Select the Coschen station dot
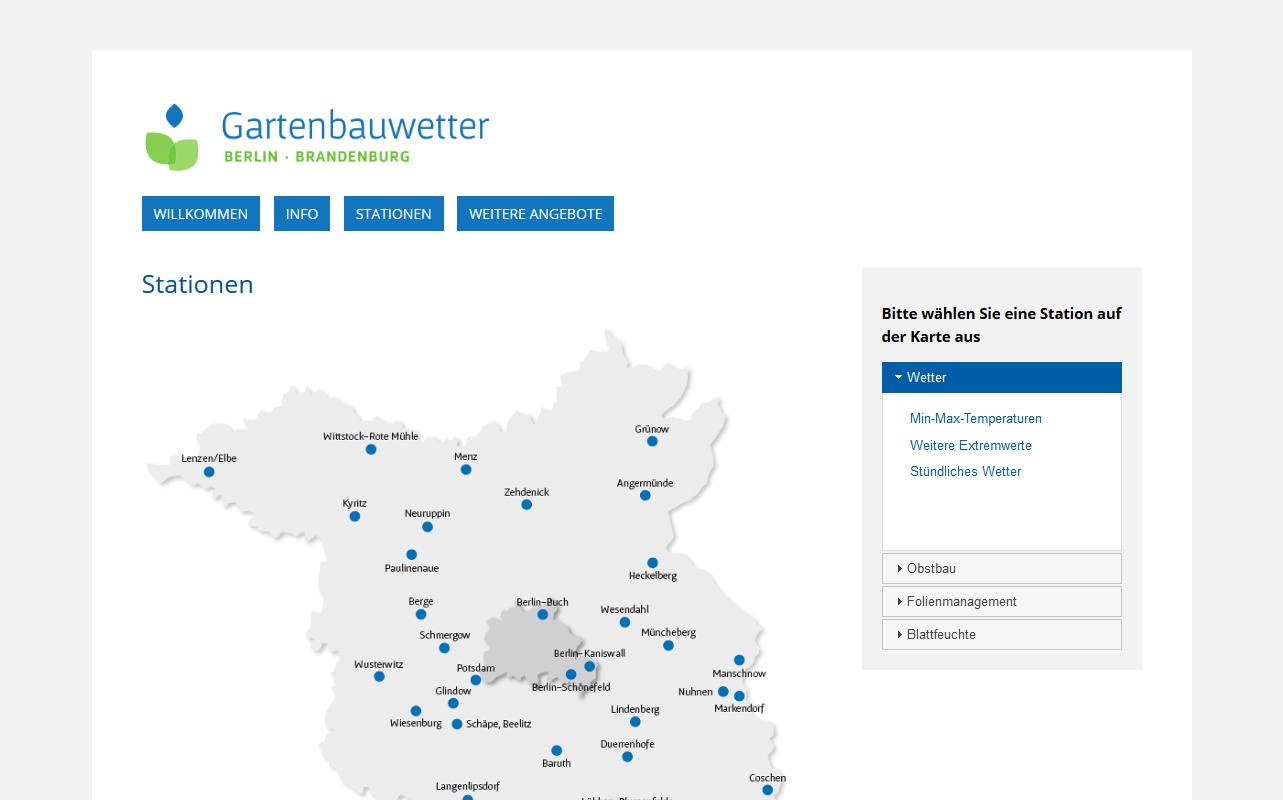This screenshot has width=1283, height=800. pyautogui.click(x=768, y=790)
